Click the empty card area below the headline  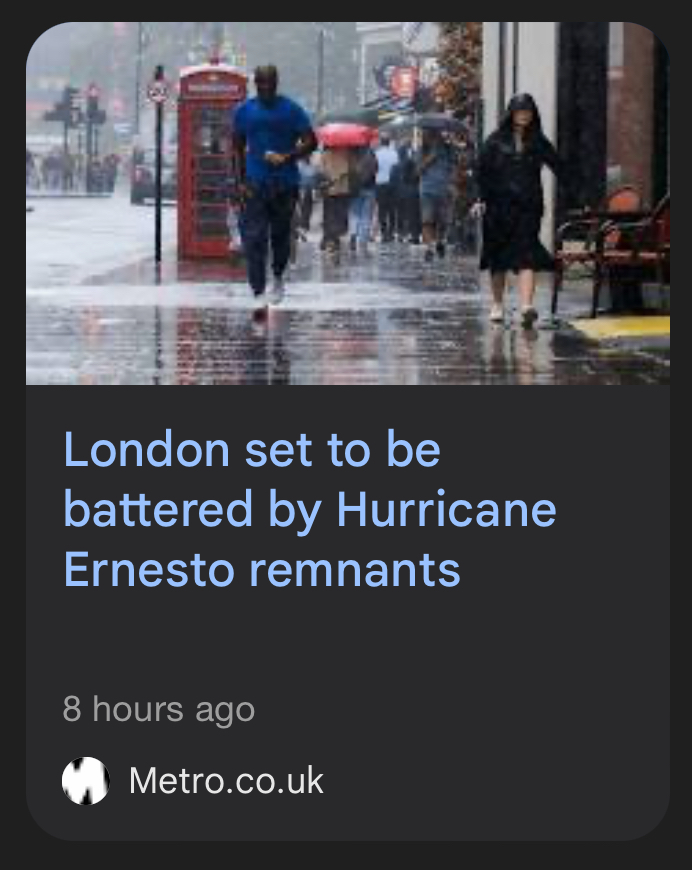coord(348,641)
